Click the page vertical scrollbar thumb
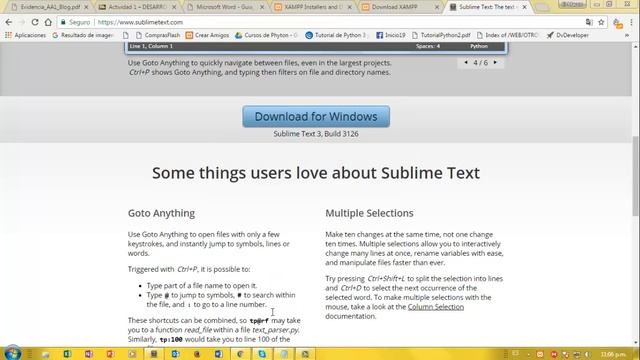The image size is (640, 360). (636, 176)
